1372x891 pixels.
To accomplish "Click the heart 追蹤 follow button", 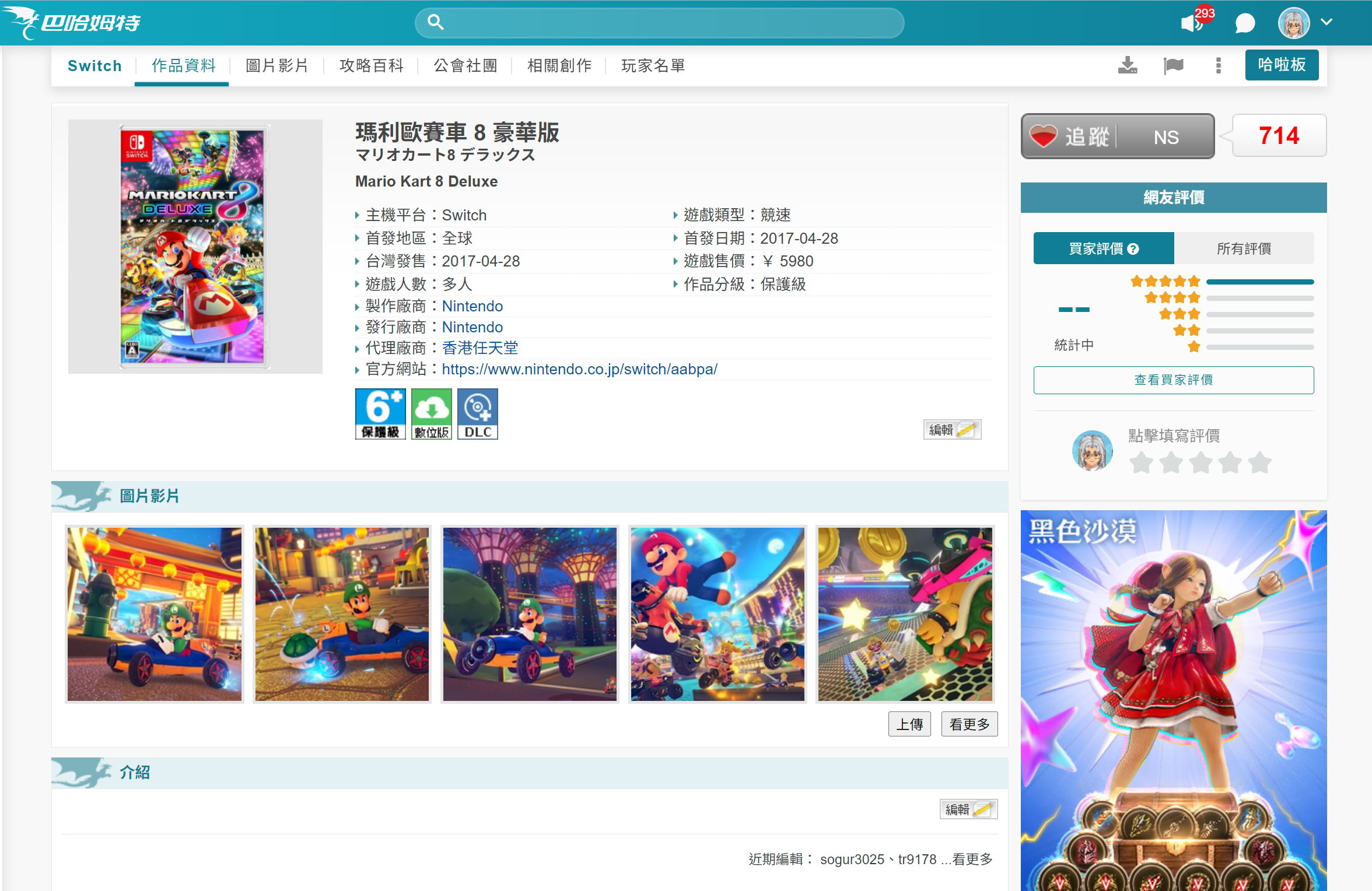I will coord(1118,136).
